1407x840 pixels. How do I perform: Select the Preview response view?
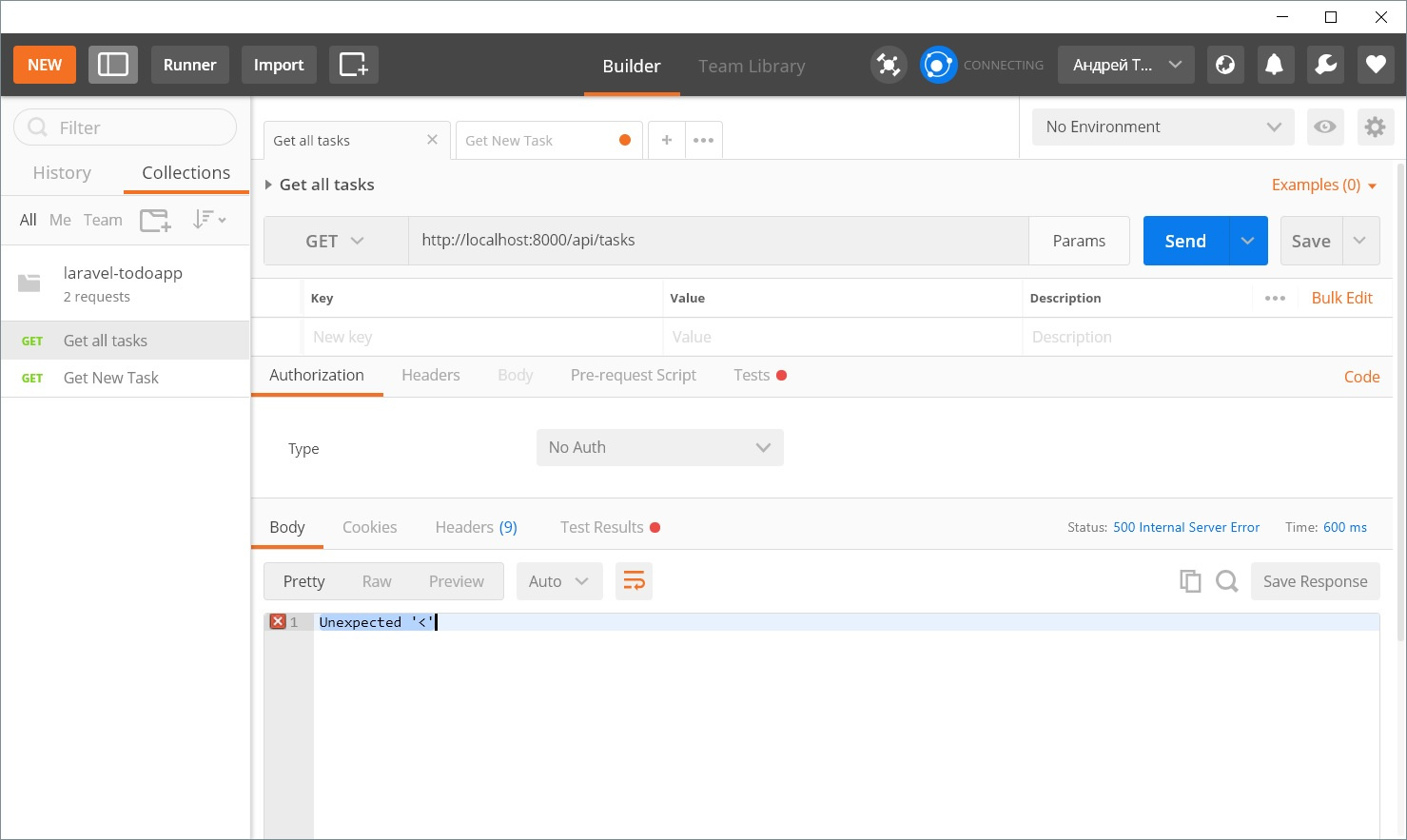457,581
